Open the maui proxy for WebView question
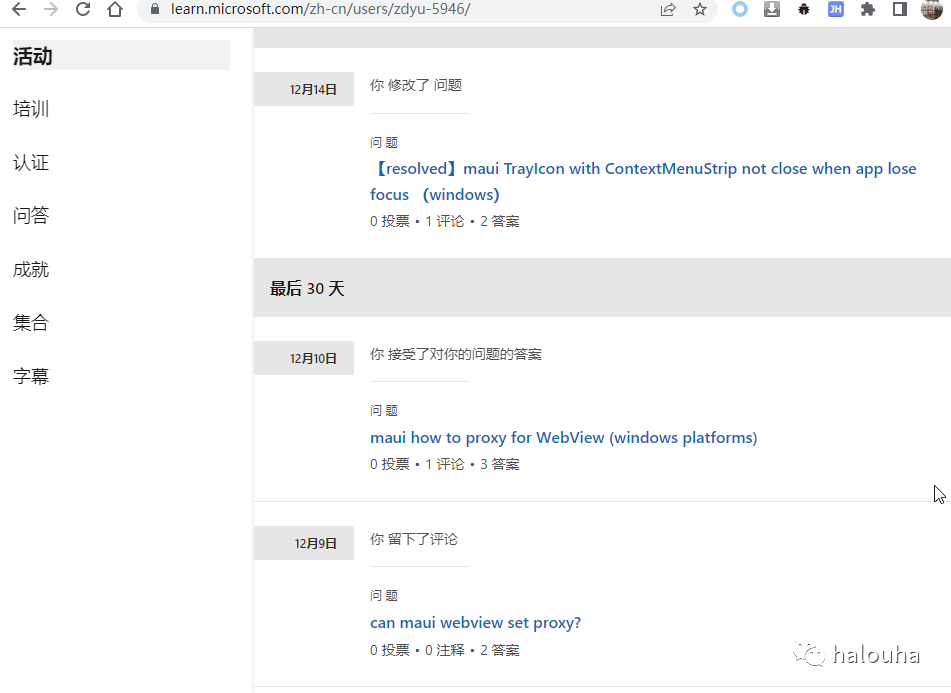 pos(563,438)
